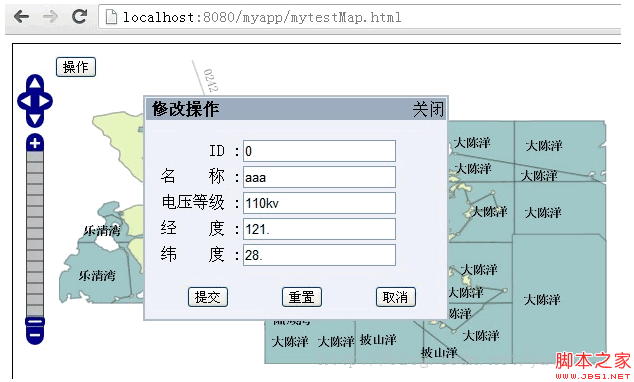Reload the page with the refresh icon
Viewport: 634px width, 382px height.
79,16
